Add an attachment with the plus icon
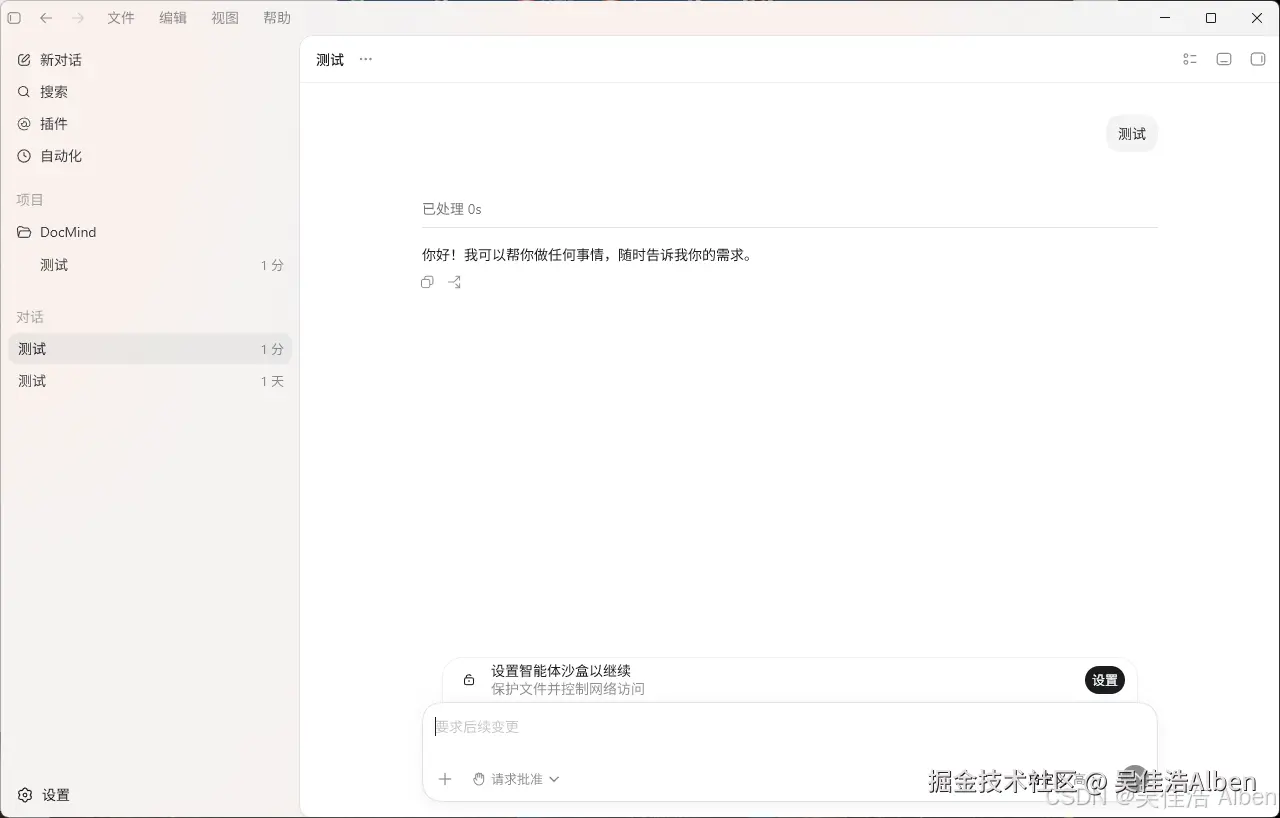1280x818 pixels. click(x=446, y=779)
